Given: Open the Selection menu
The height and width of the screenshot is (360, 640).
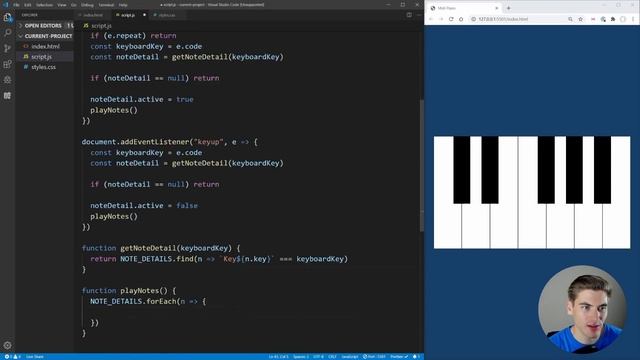Looking at the screenshot, I should click(44, 5).
